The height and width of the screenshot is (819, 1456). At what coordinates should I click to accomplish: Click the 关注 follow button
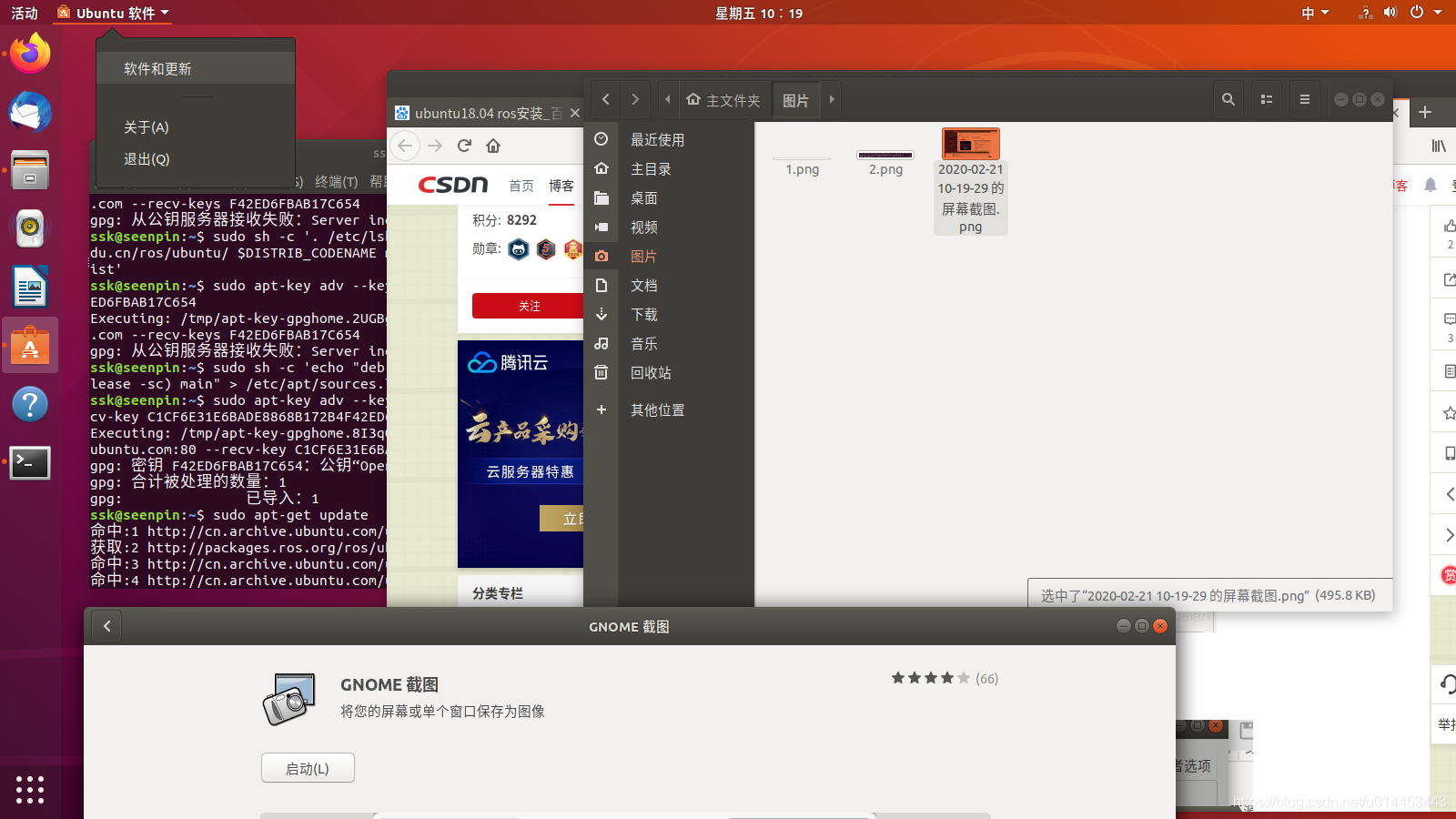pyautogui.click(x=529, y=306)
